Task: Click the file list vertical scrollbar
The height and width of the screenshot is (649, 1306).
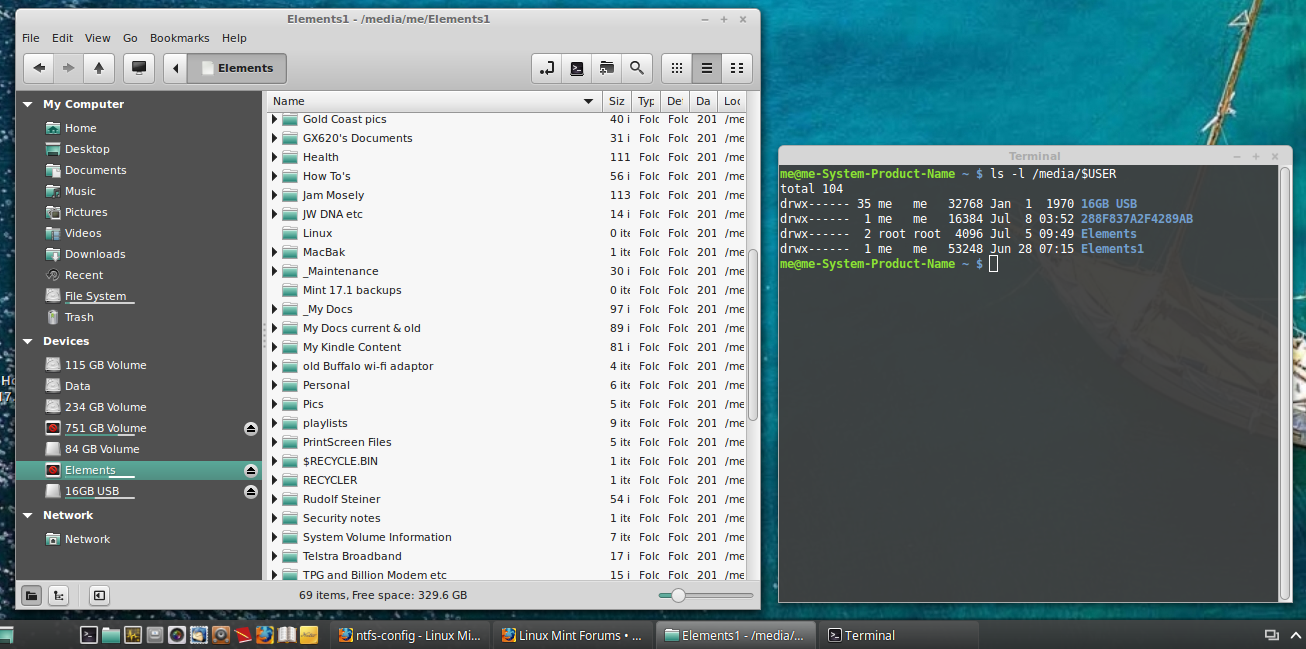Action: pos(753,335)
